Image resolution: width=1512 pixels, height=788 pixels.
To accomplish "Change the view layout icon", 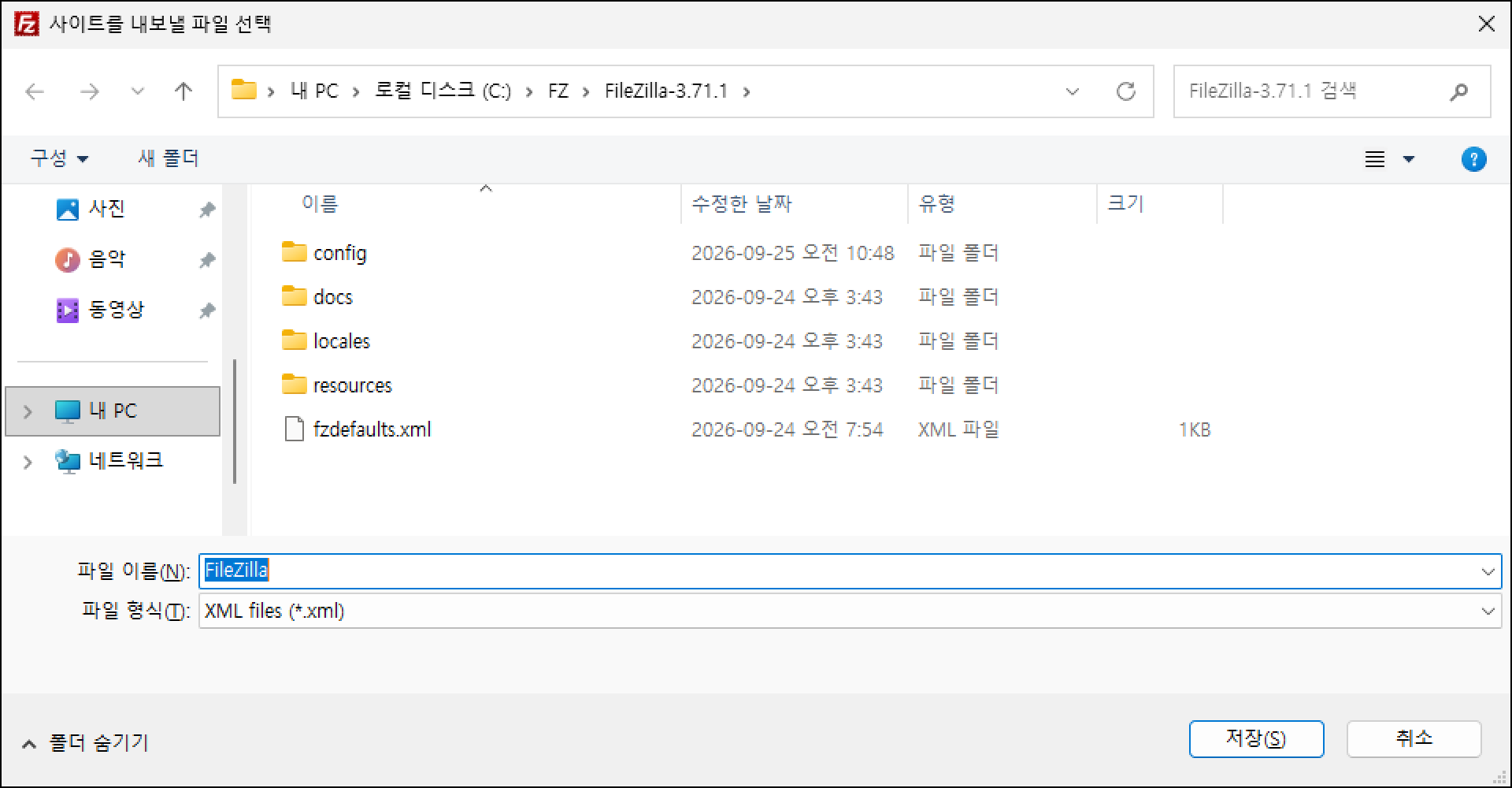I will point(1375,159).
